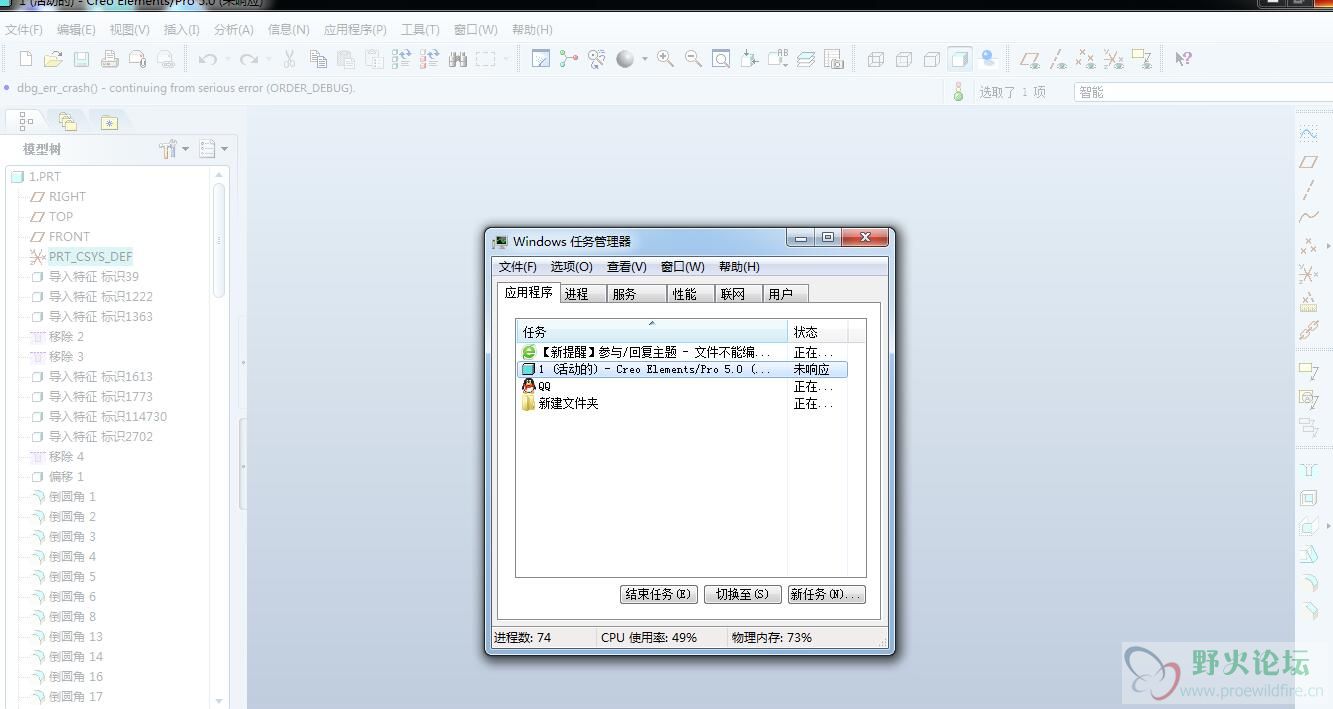Click the Datum Axis tool in right toolbar

click(1308, 189)
